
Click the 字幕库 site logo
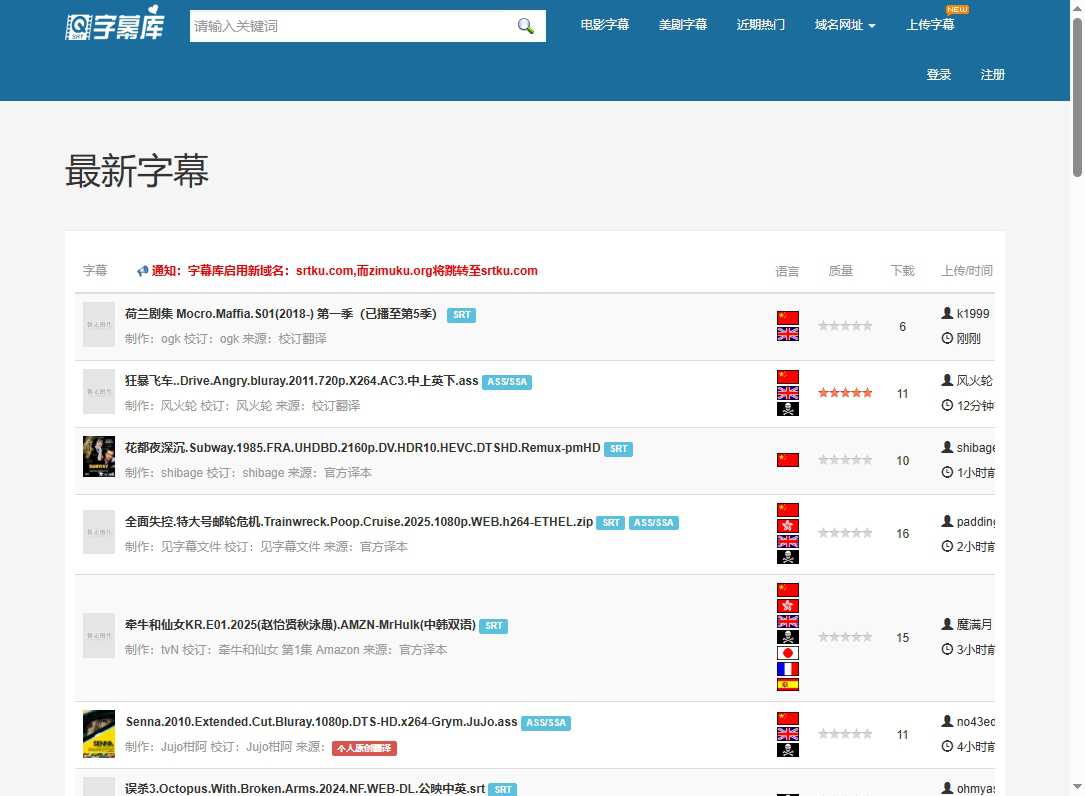point(115,24)
